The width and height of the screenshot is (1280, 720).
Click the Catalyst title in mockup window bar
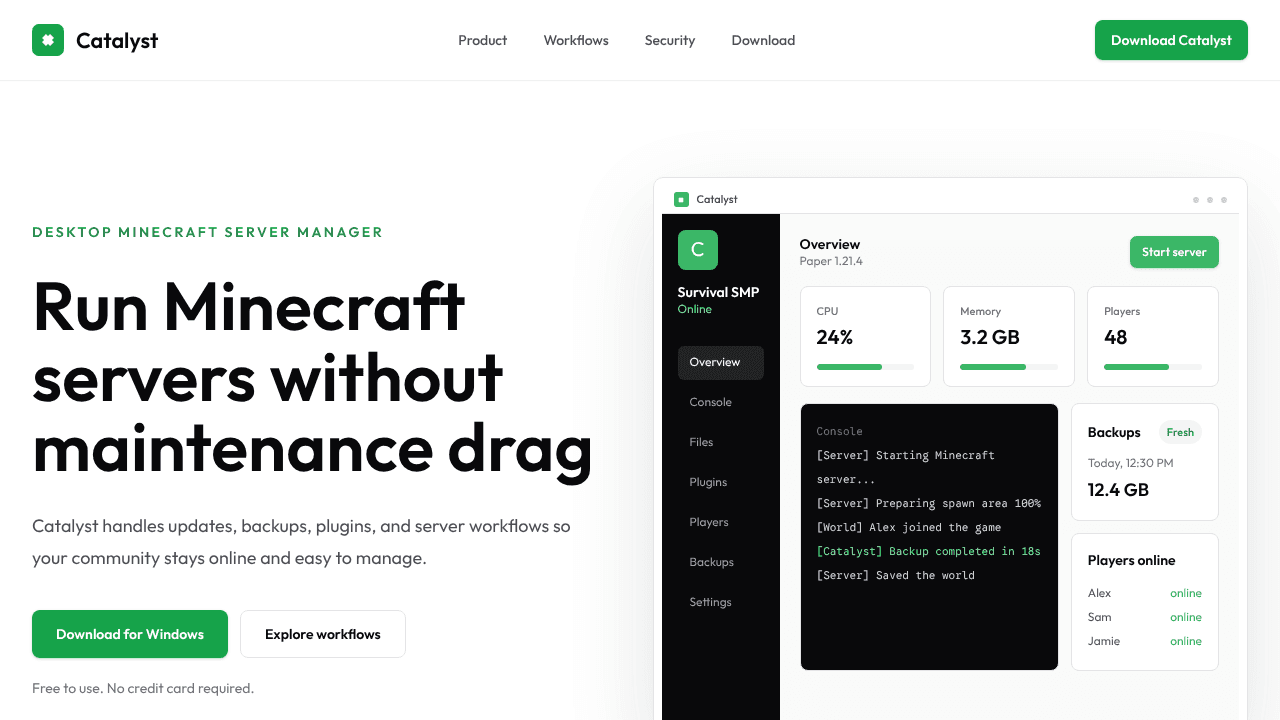click(x=717, y=199)
